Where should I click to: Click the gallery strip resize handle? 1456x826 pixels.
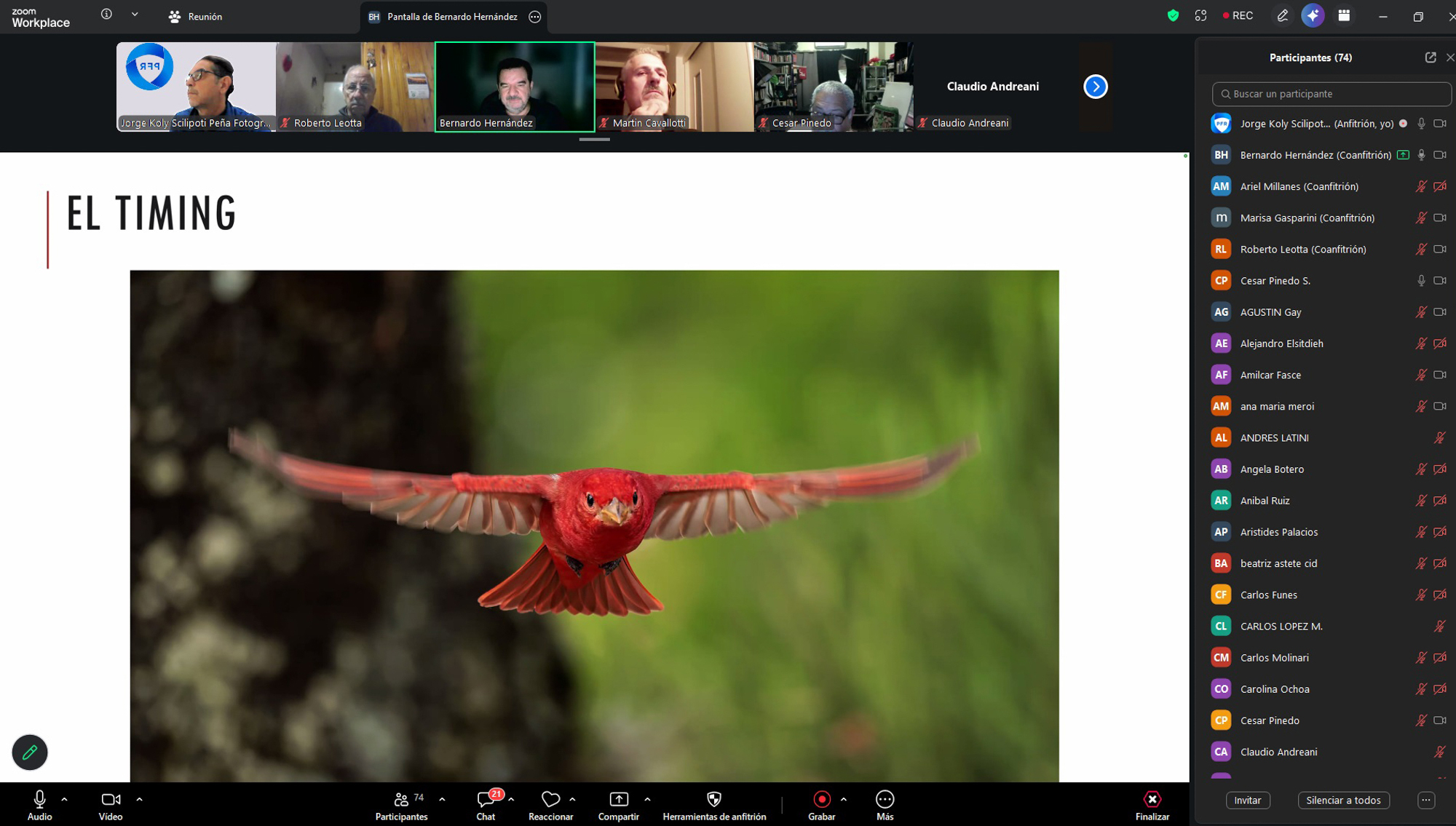pos(594,139)
